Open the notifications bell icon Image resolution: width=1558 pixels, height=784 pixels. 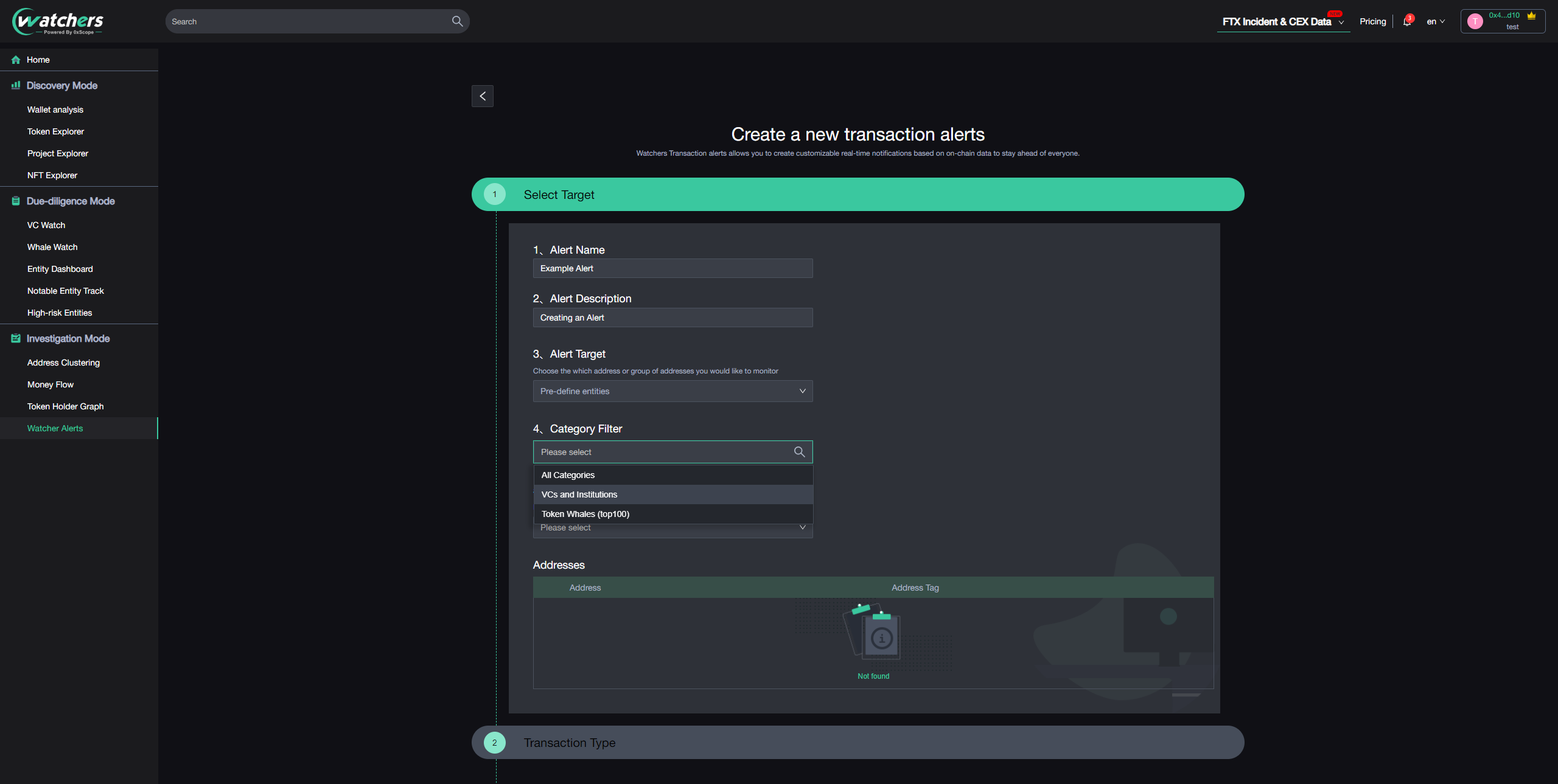point(1406,22)
